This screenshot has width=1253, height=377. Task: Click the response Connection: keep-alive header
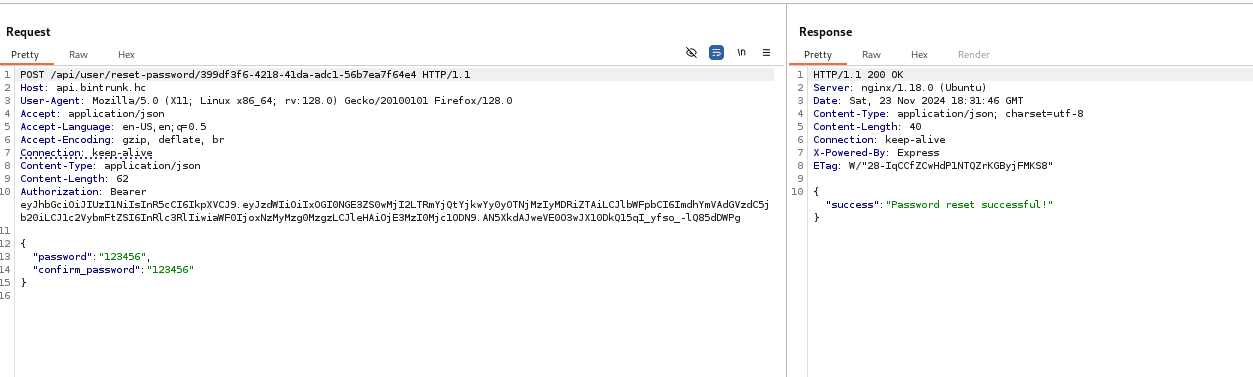pos(879,140)
